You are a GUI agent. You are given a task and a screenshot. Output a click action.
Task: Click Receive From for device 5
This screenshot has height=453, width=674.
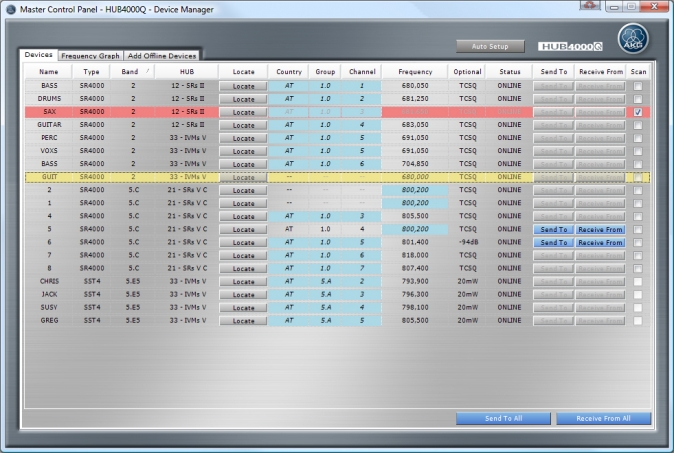pyautogui.click(x=600, y=230)
